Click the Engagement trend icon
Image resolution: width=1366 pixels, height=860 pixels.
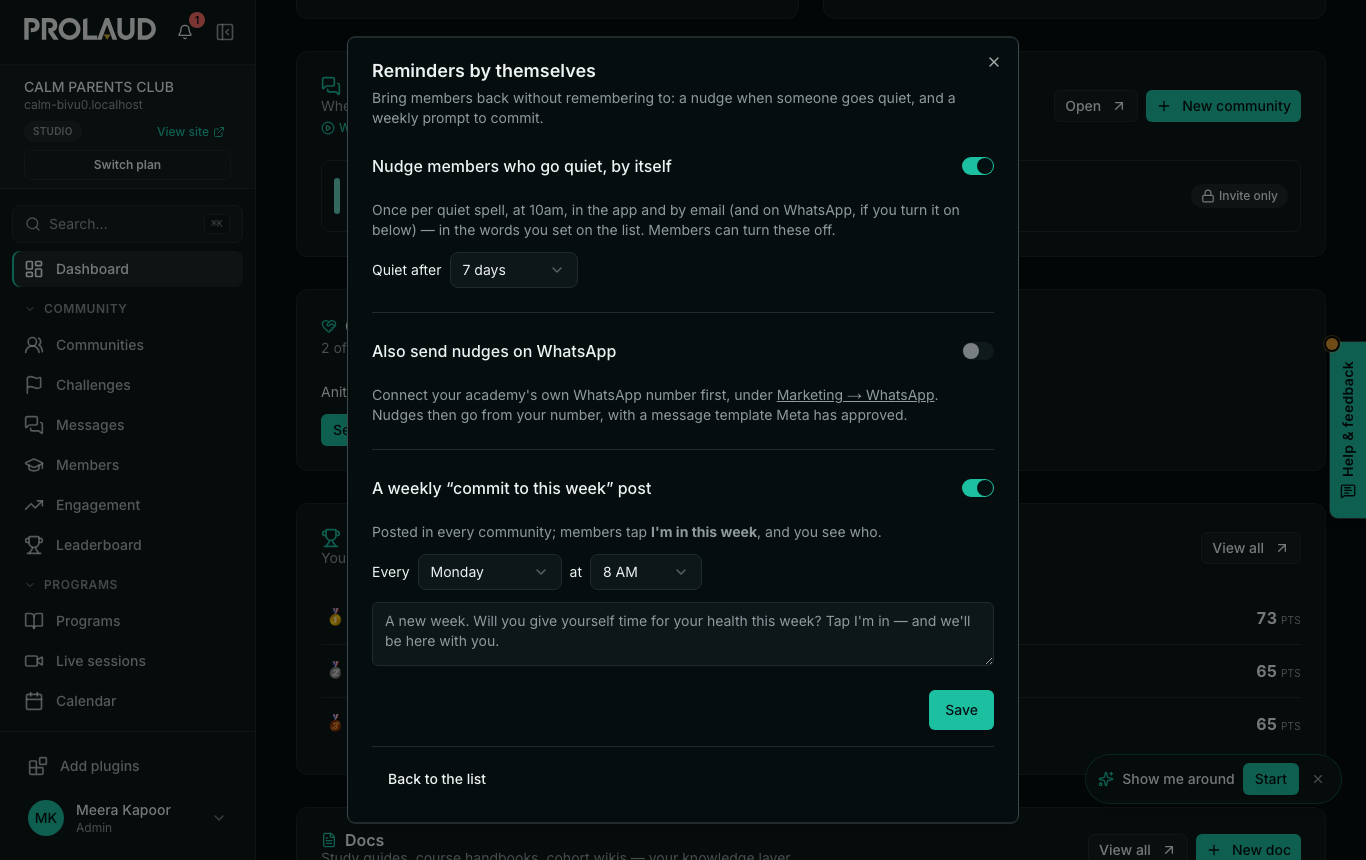click(x=34, y=505)
